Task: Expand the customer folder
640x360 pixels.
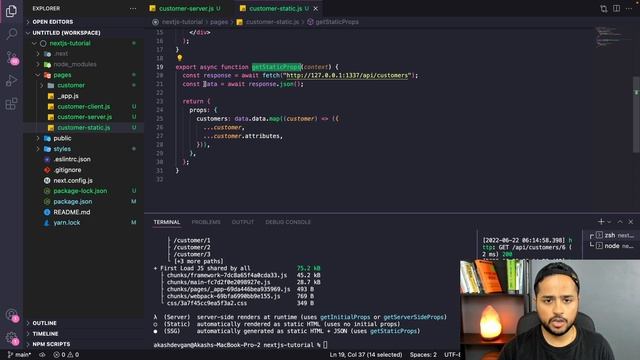Action: [x=71, y=85]
